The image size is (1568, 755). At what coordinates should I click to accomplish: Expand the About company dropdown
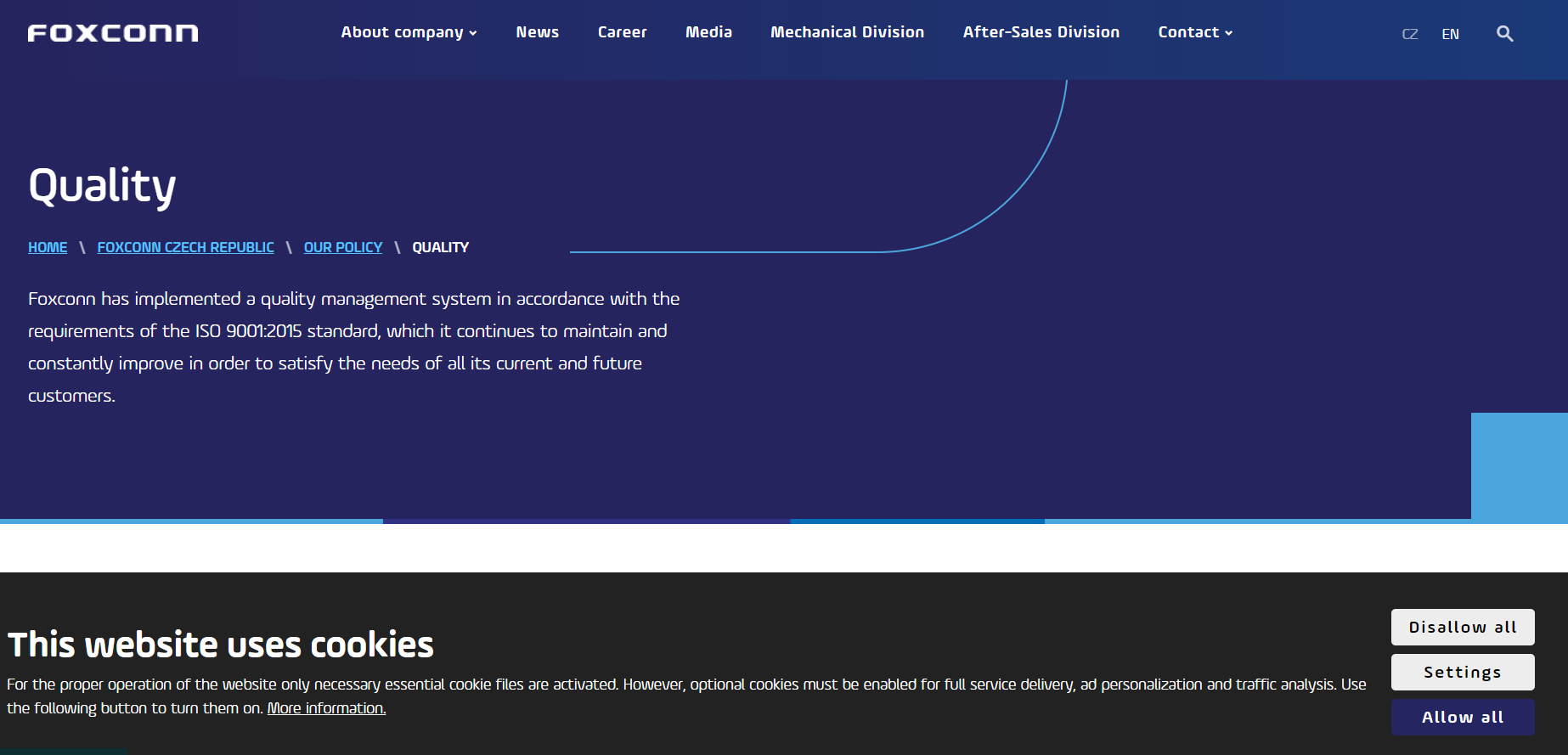[x=409, y=32]
